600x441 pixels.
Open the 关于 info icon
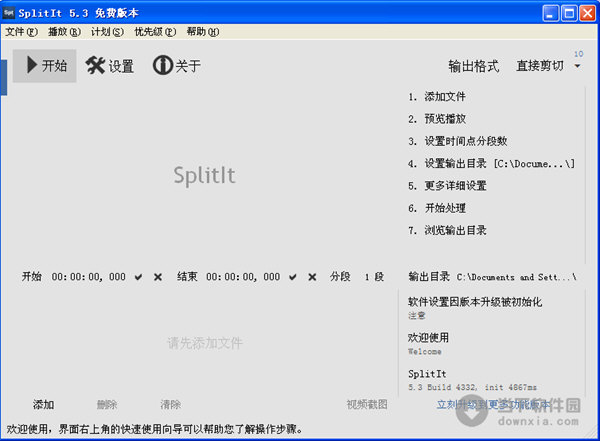point(177,65)
